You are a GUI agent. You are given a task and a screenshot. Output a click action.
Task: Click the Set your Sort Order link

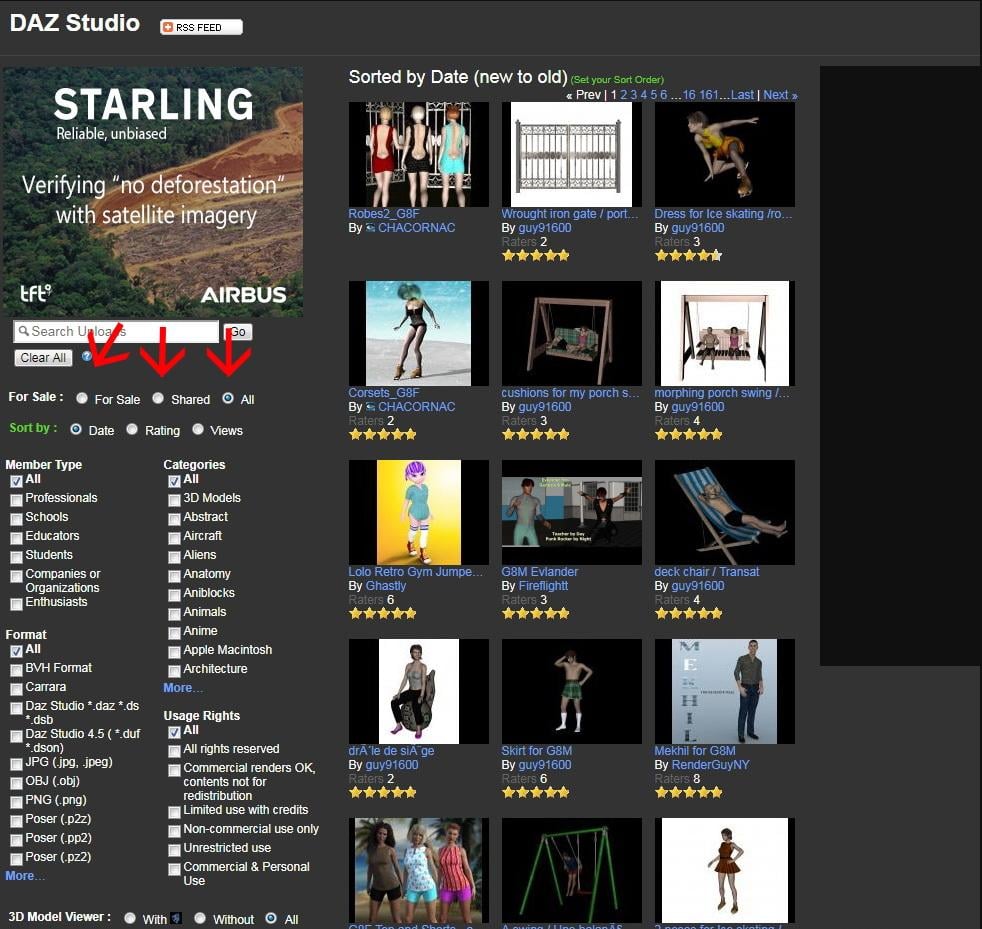(617, 80)
